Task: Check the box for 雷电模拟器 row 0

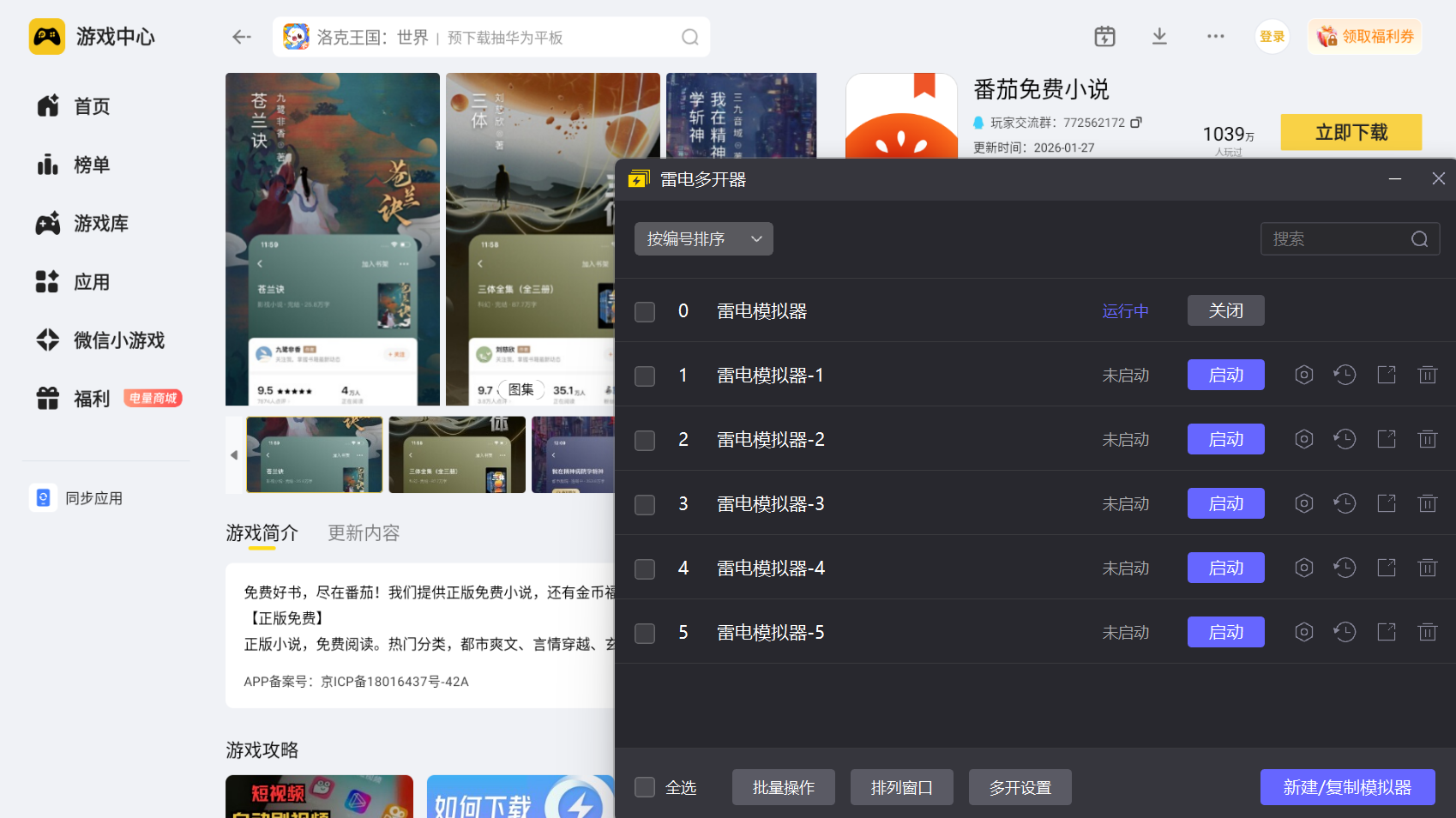Action: coord(645,311)
